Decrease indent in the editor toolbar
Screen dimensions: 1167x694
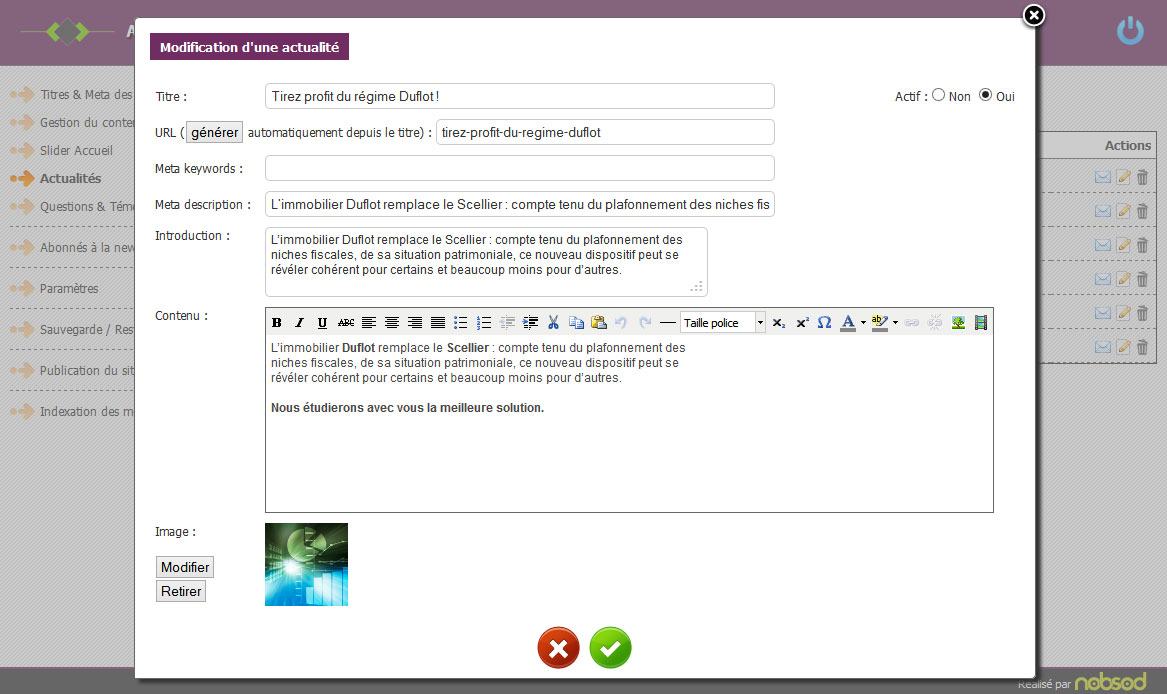508,322
